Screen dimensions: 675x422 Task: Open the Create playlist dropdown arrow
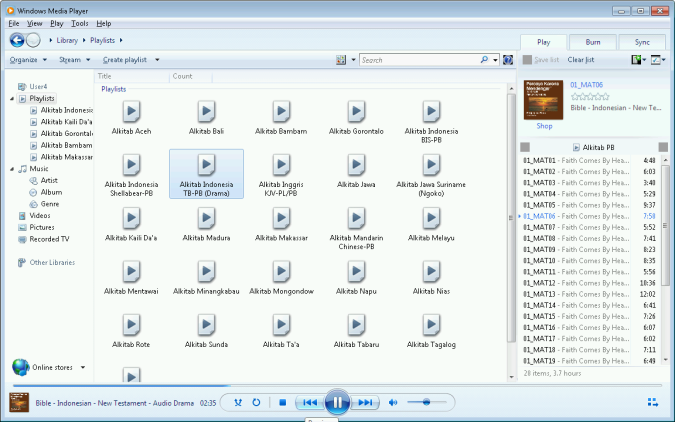coord(157,60)
